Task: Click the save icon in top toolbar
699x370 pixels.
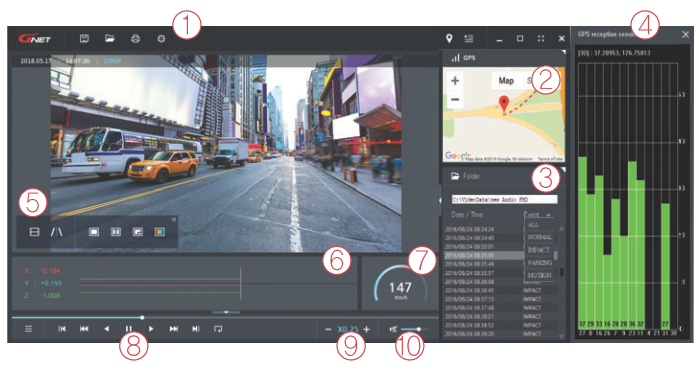Action: coord(84,39)
